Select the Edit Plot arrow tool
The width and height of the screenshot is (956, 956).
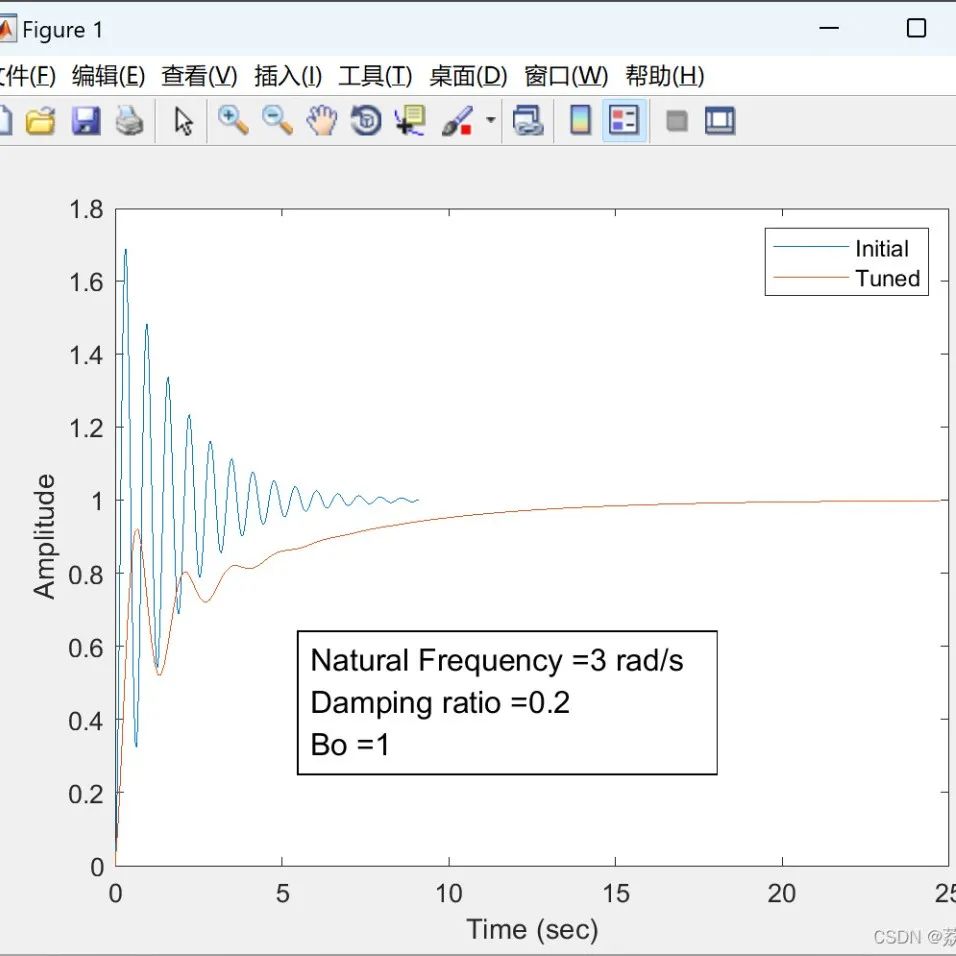[x=184, y=121]
